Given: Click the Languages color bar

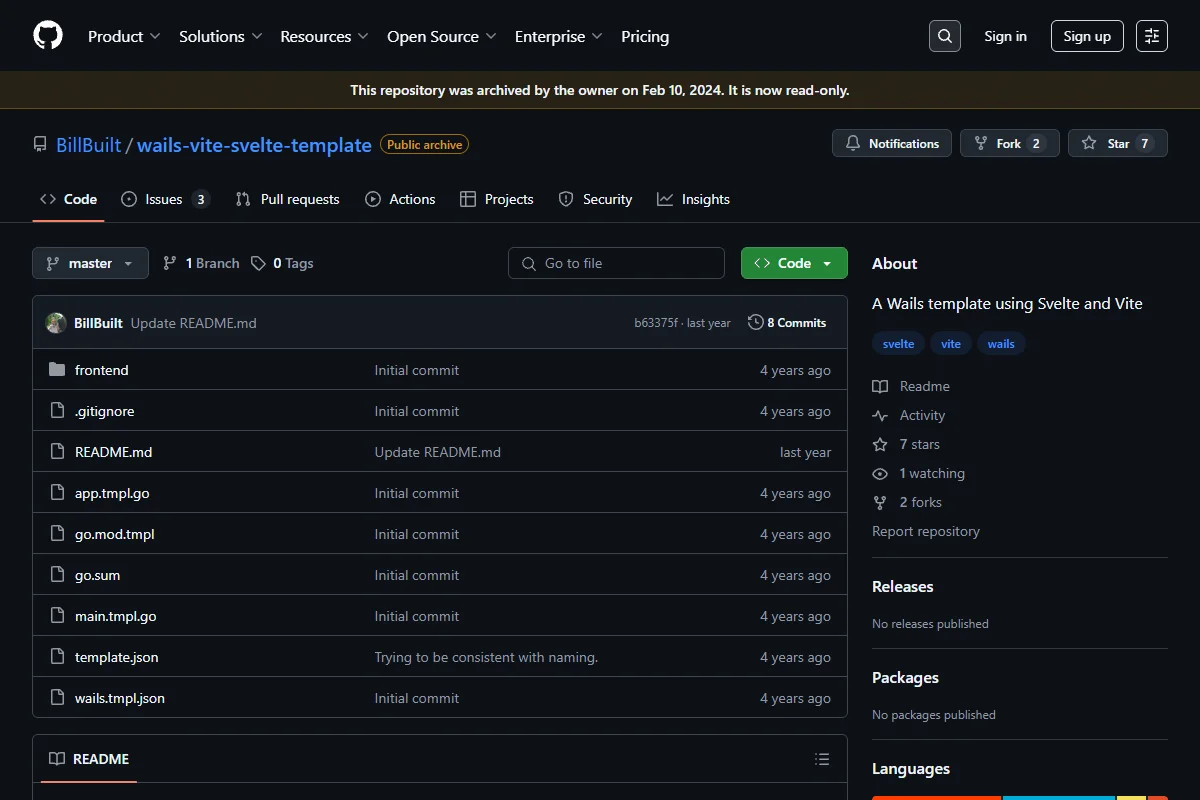Looking at the screenshot, I should (1020, 797).
